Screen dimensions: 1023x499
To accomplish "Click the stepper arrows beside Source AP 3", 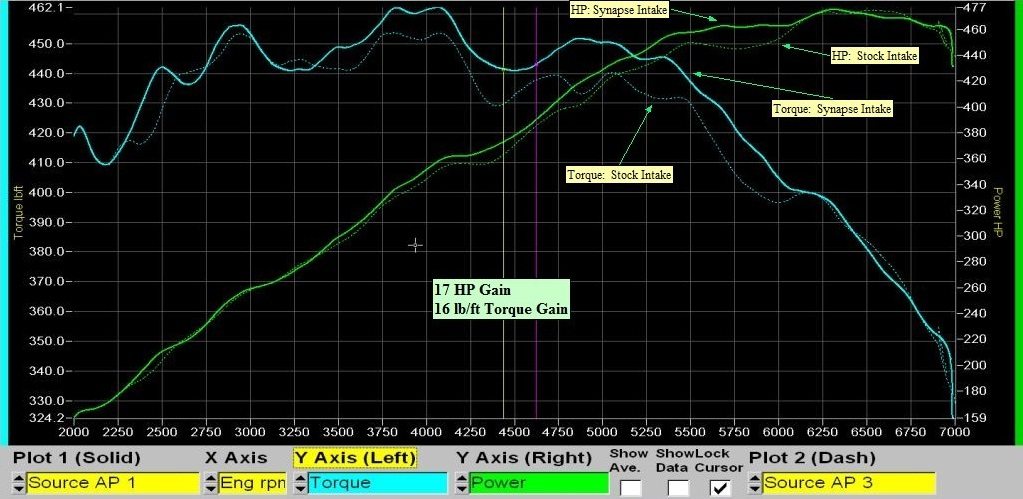I will pyautogui.click(x=755, y=483).
